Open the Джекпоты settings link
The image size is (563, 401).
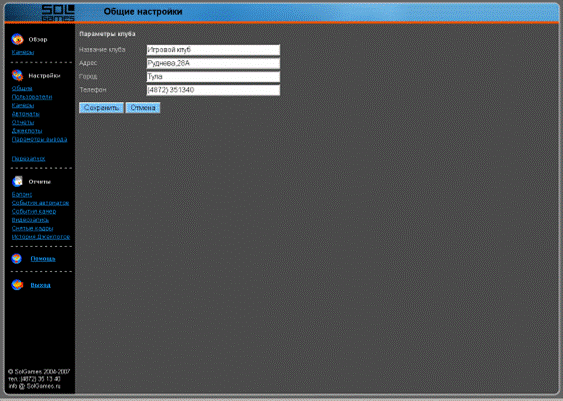27,131
